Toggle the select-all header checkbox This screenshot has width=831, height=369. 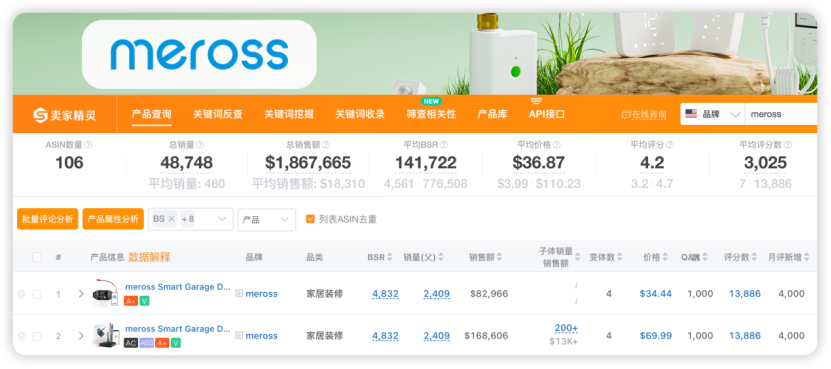click(x=37, y=257)
